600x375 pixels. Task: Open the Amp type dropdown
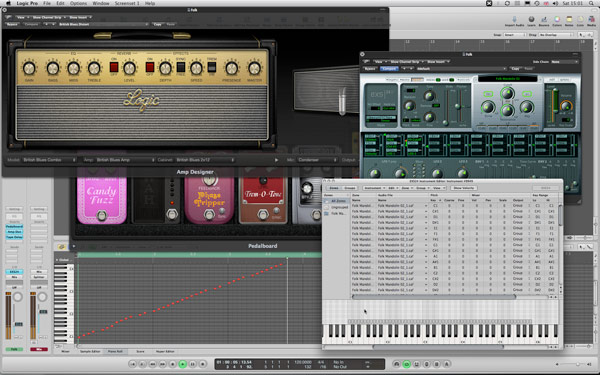(x=125, y=160)
